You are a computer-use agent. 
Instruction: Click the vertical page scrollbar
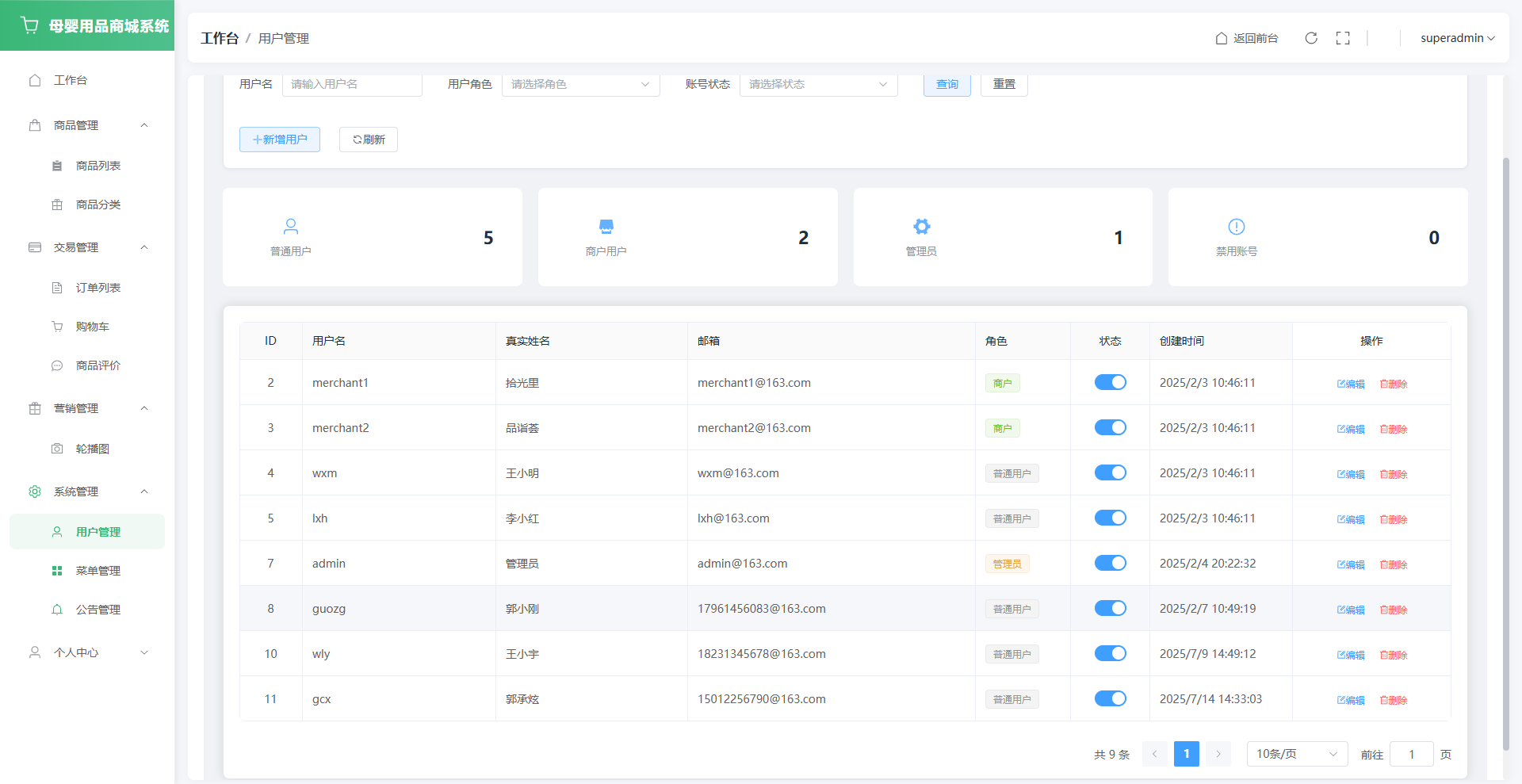point(1506,452)
